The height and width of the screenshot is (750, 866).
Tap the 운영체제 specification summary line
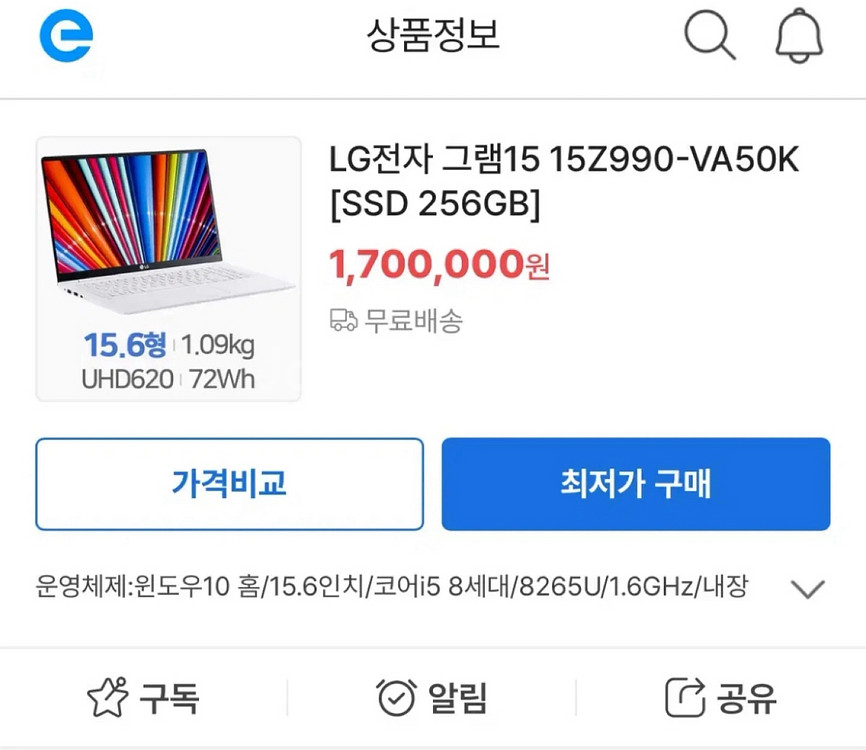point(392,587)
